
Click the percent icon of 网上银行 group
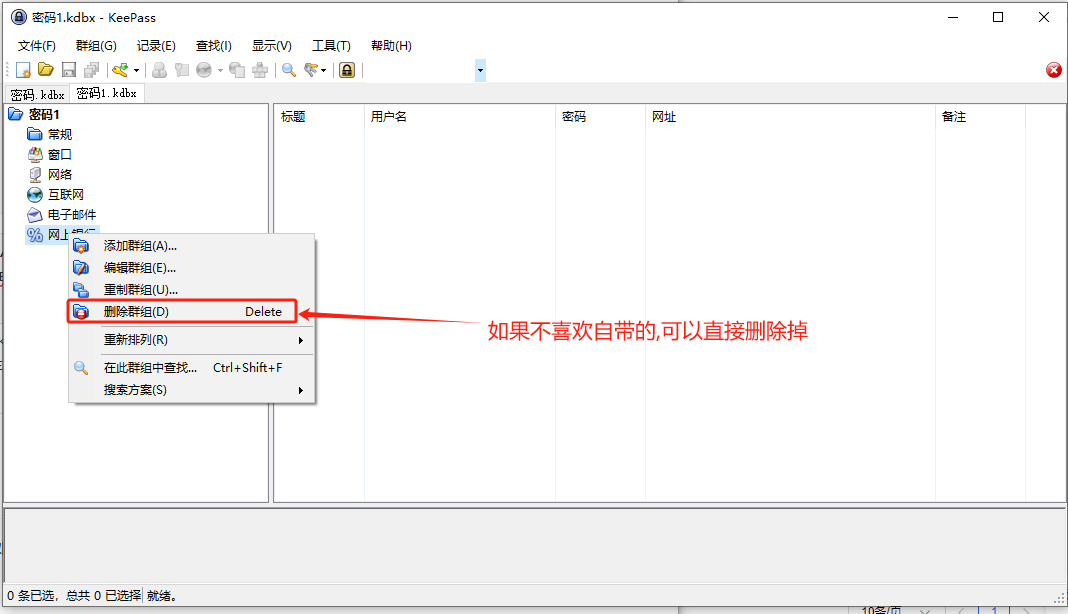[x=35, y=235]
